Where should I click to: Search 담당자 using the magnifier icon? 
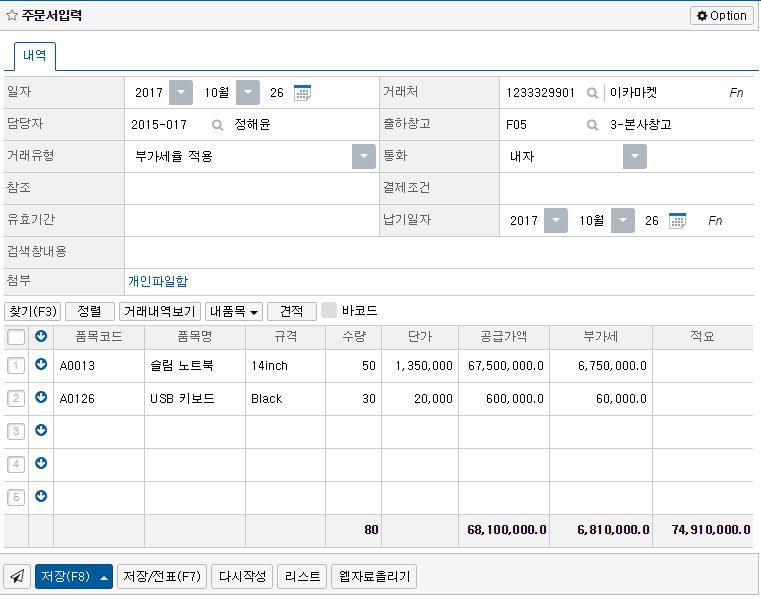click(x=217, y=125)
